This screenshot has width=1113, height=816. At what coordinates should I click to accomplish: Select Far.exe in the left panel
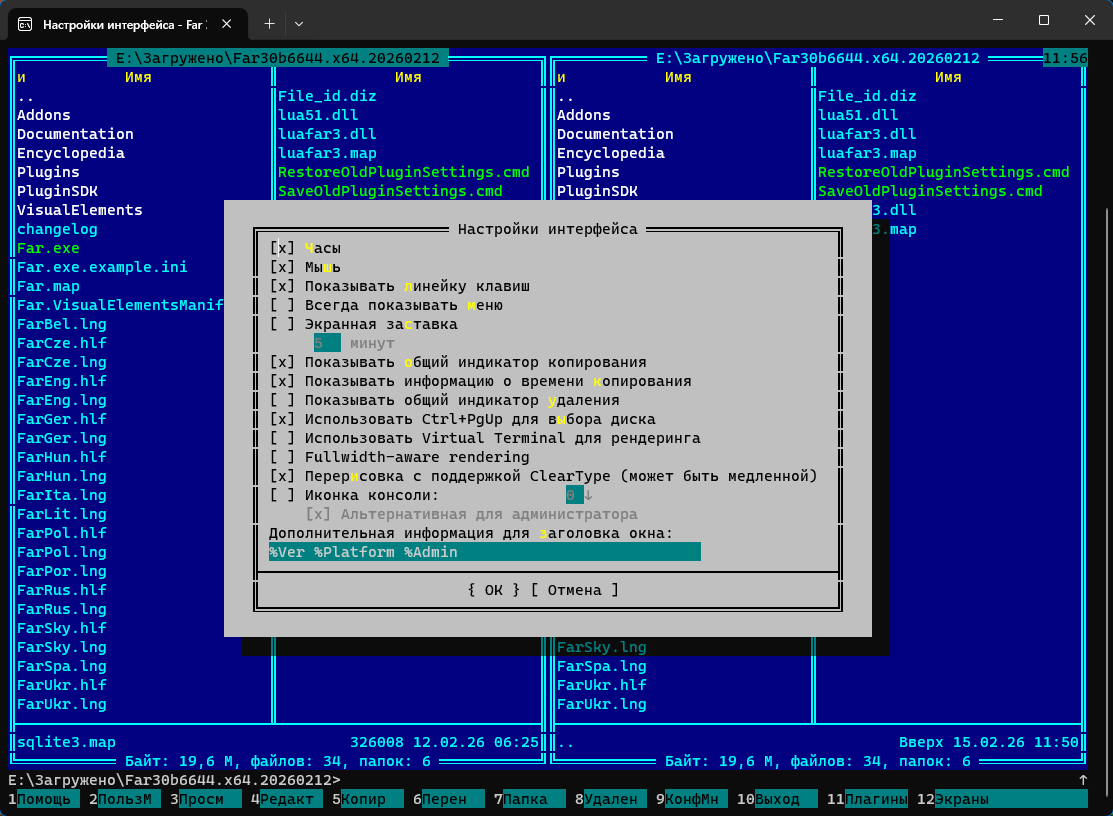[48, 248]
